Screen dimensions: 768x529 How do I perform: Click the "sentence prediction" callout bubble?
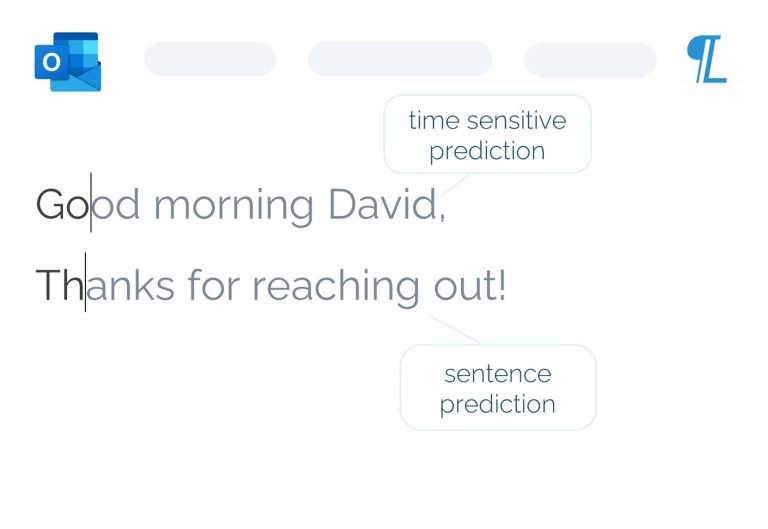pos(497,388)
